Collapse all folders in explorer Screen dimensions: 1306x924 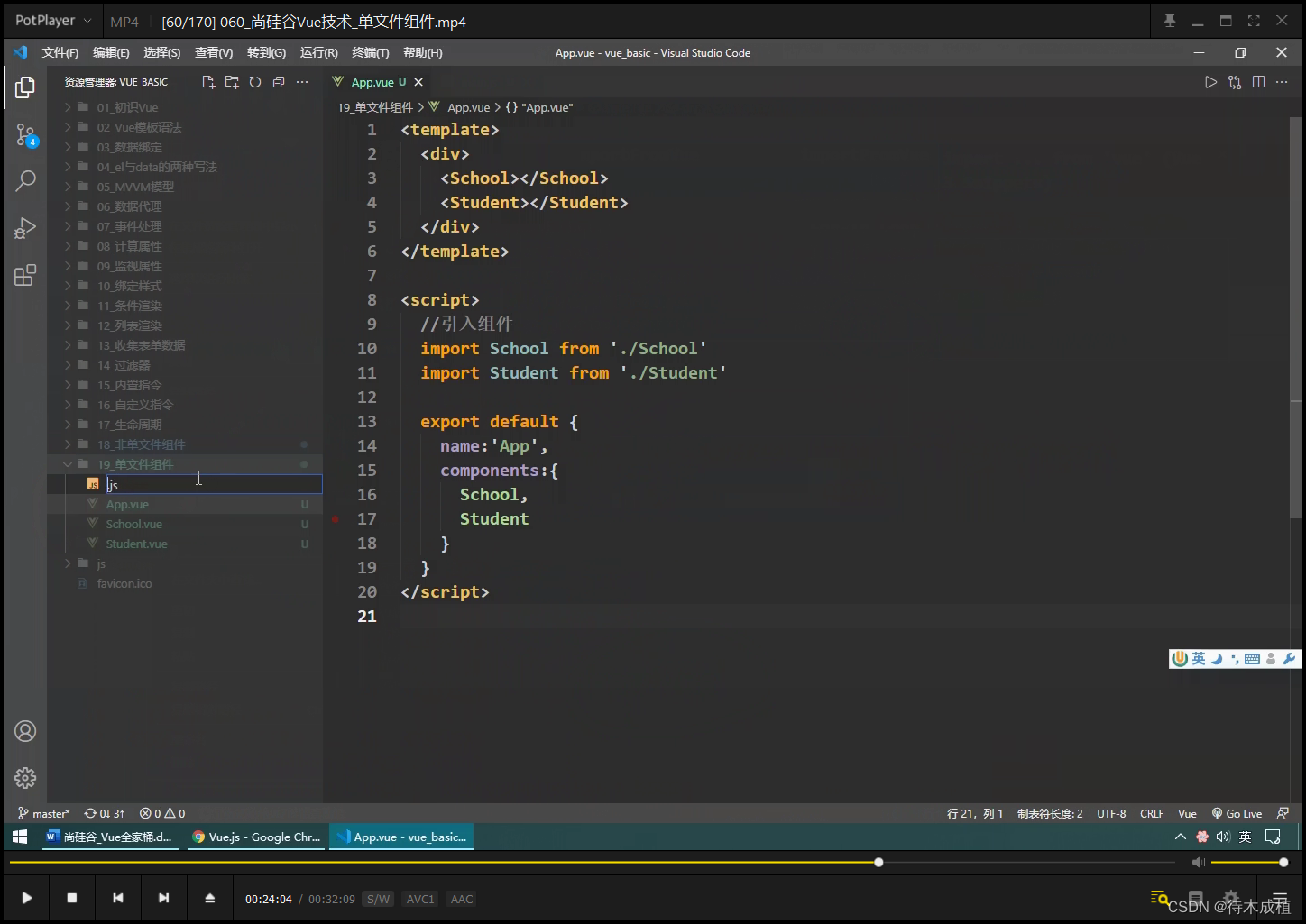point(279,82)
